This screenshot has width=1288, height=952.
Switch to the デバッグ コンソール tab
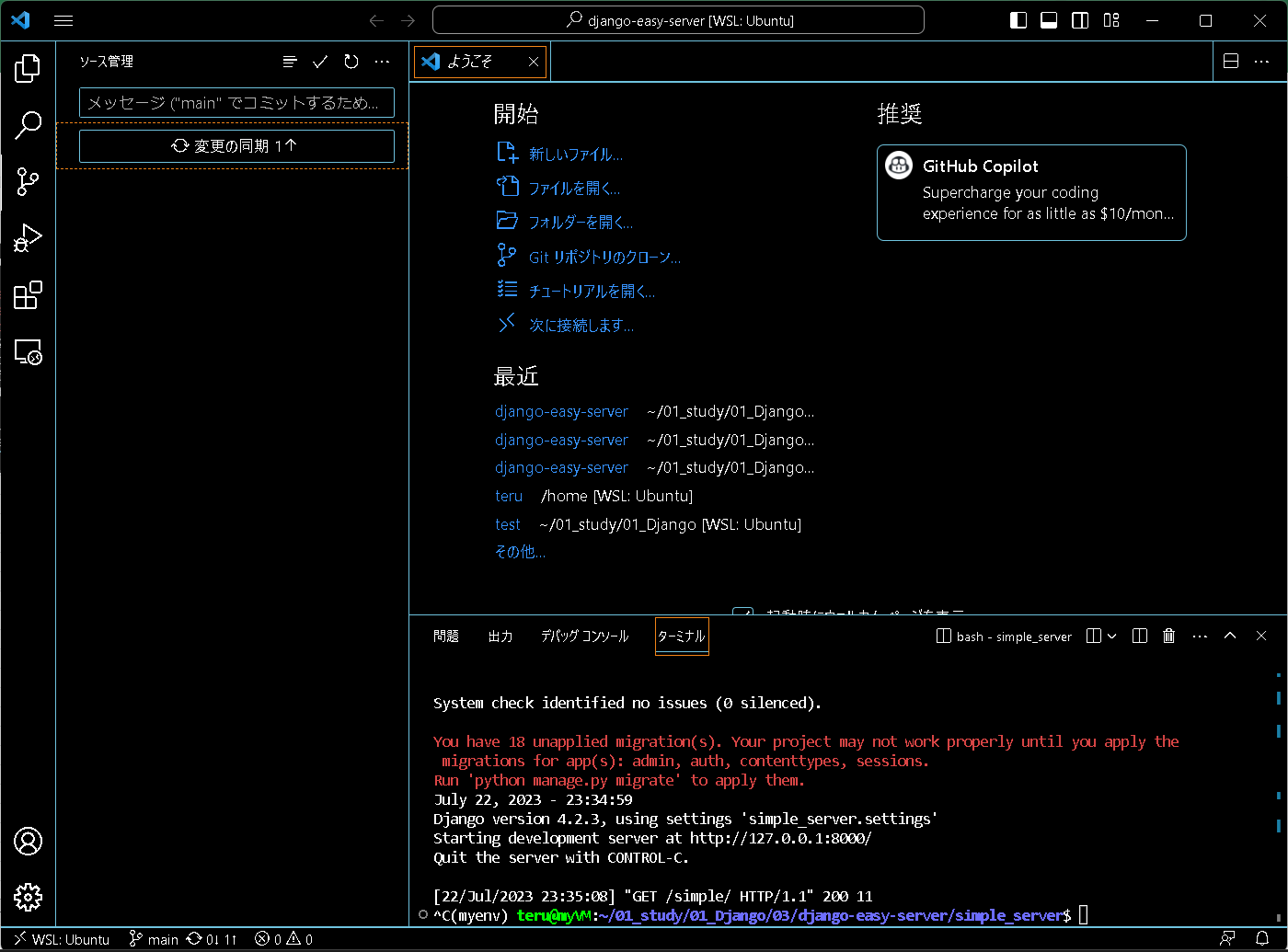click(x=584, y=637)
